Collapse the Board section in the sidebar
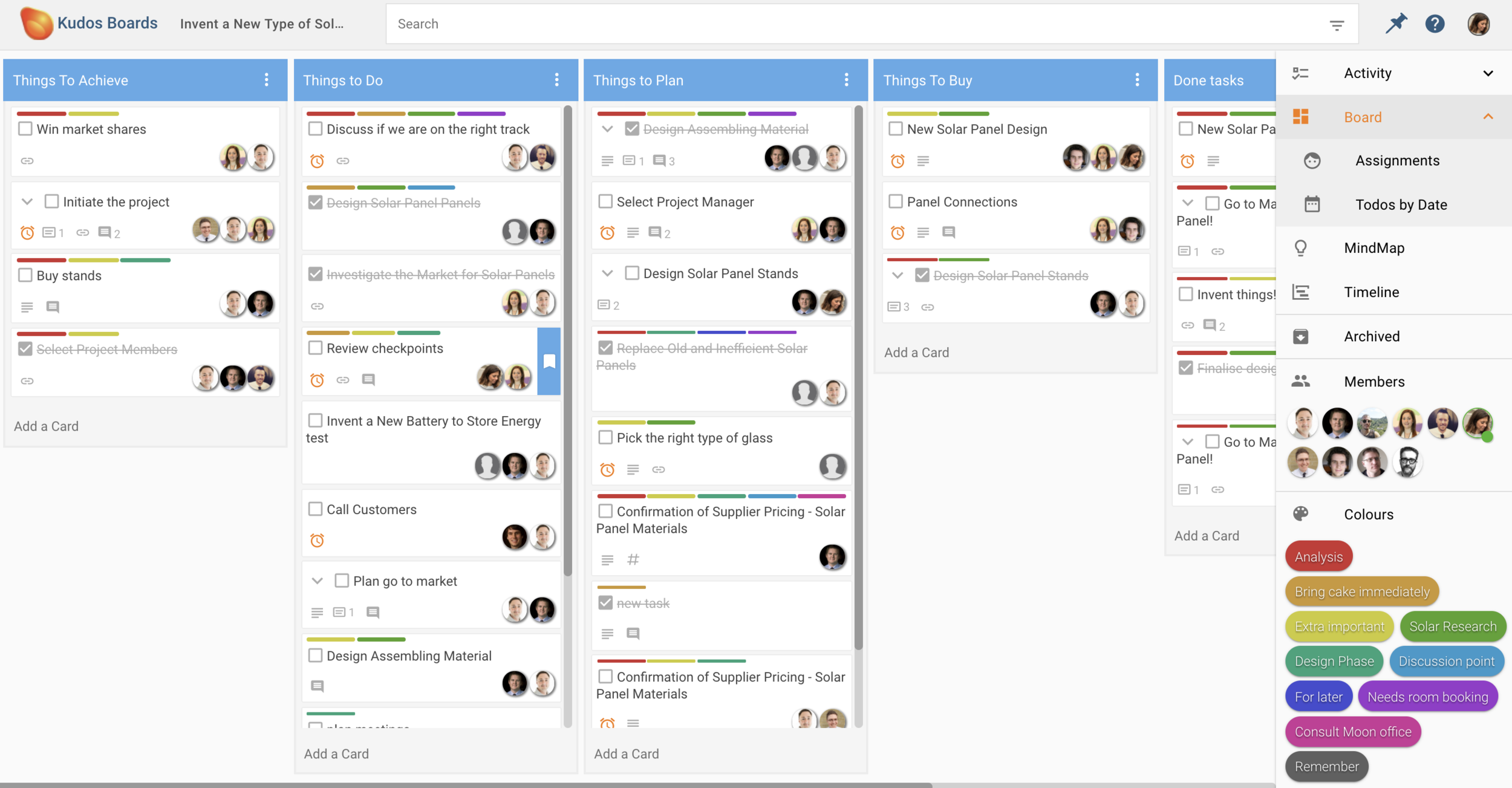This screenshot has width=1512, height=788. pos(1489,116)
